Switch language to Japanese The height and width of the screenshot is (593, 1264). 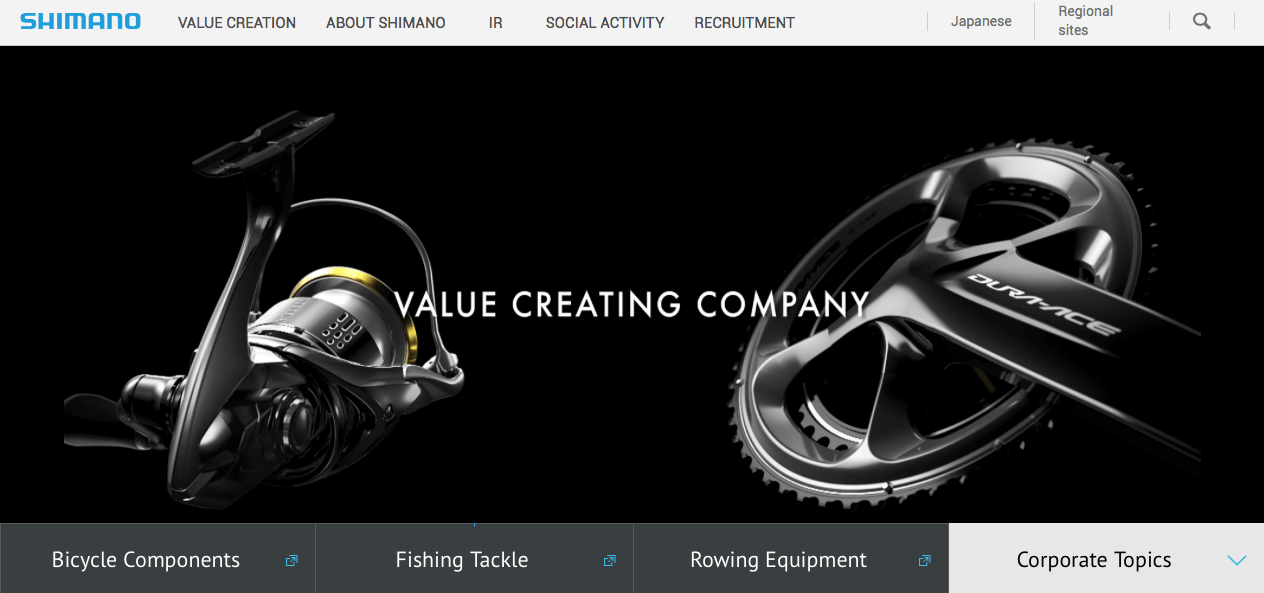tap(981, 21)
